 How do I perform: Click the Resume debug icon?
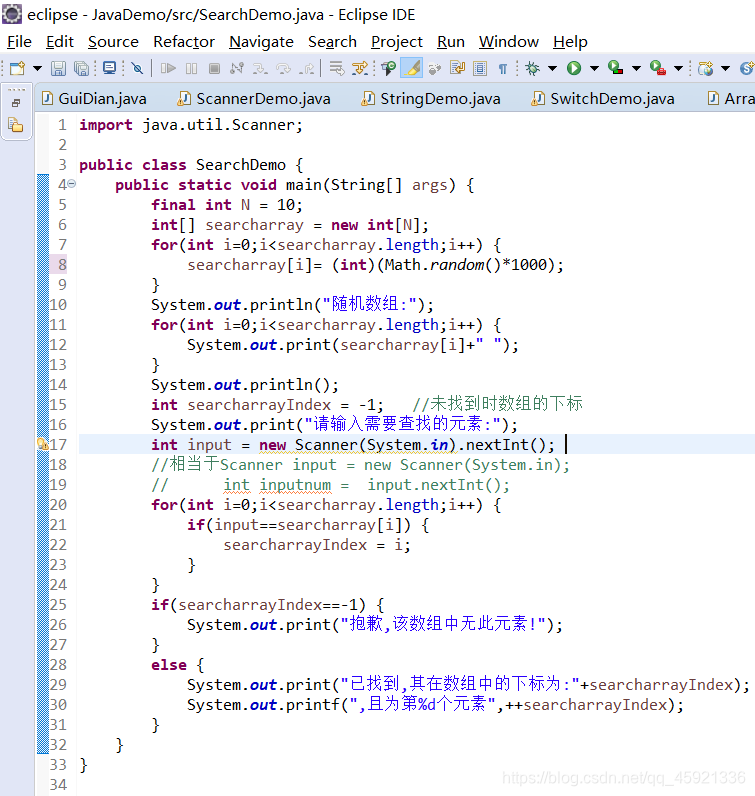pos(168,68)
